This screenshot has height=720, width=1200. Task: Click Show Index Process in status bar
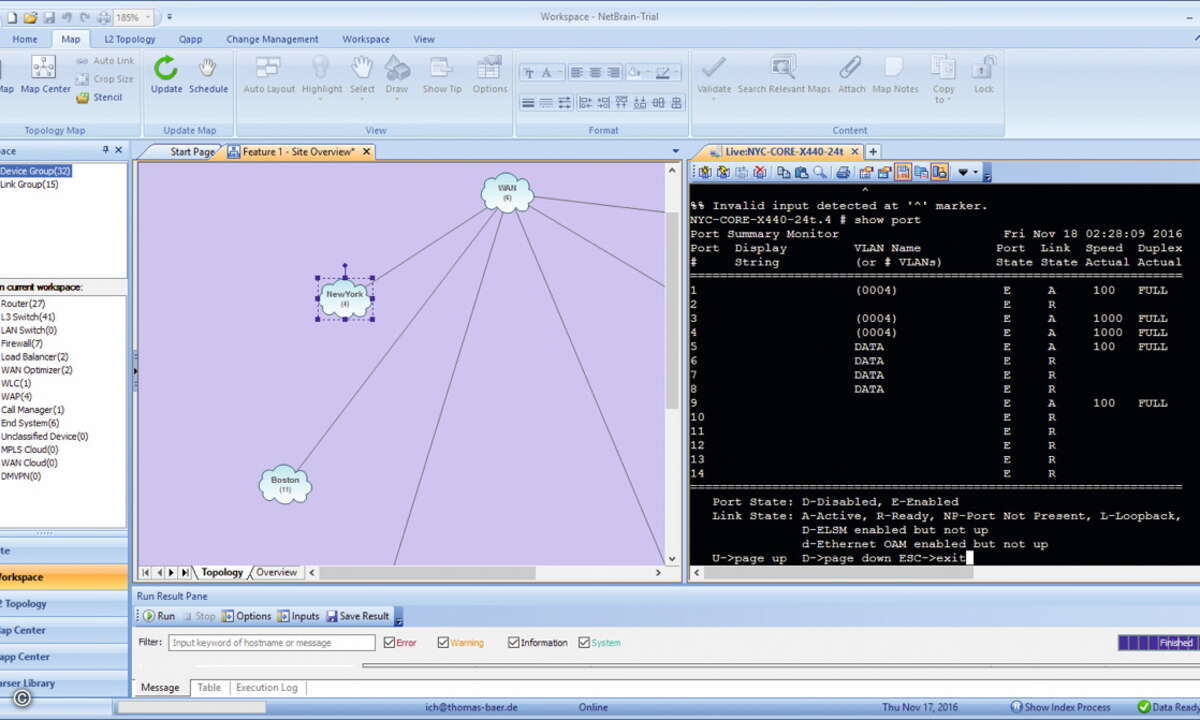coord(1060,707)
